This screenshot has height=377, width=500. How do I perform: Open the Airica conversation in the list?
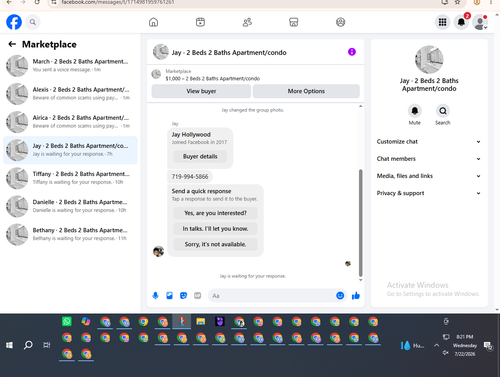coord(70,122)
